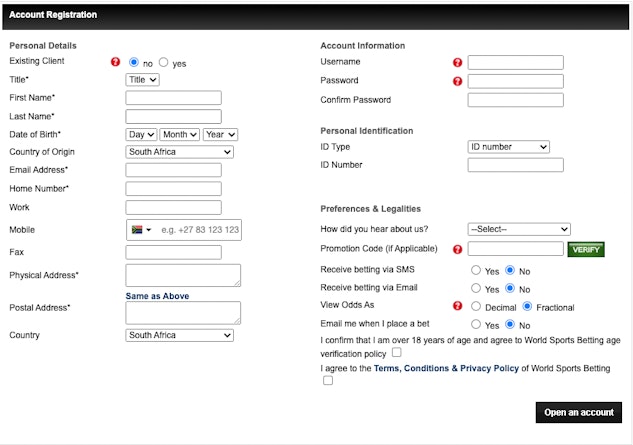Screen dimensions: 633x445
Task: Select 'yes' for Existing Client
Action: pos(163,62)
